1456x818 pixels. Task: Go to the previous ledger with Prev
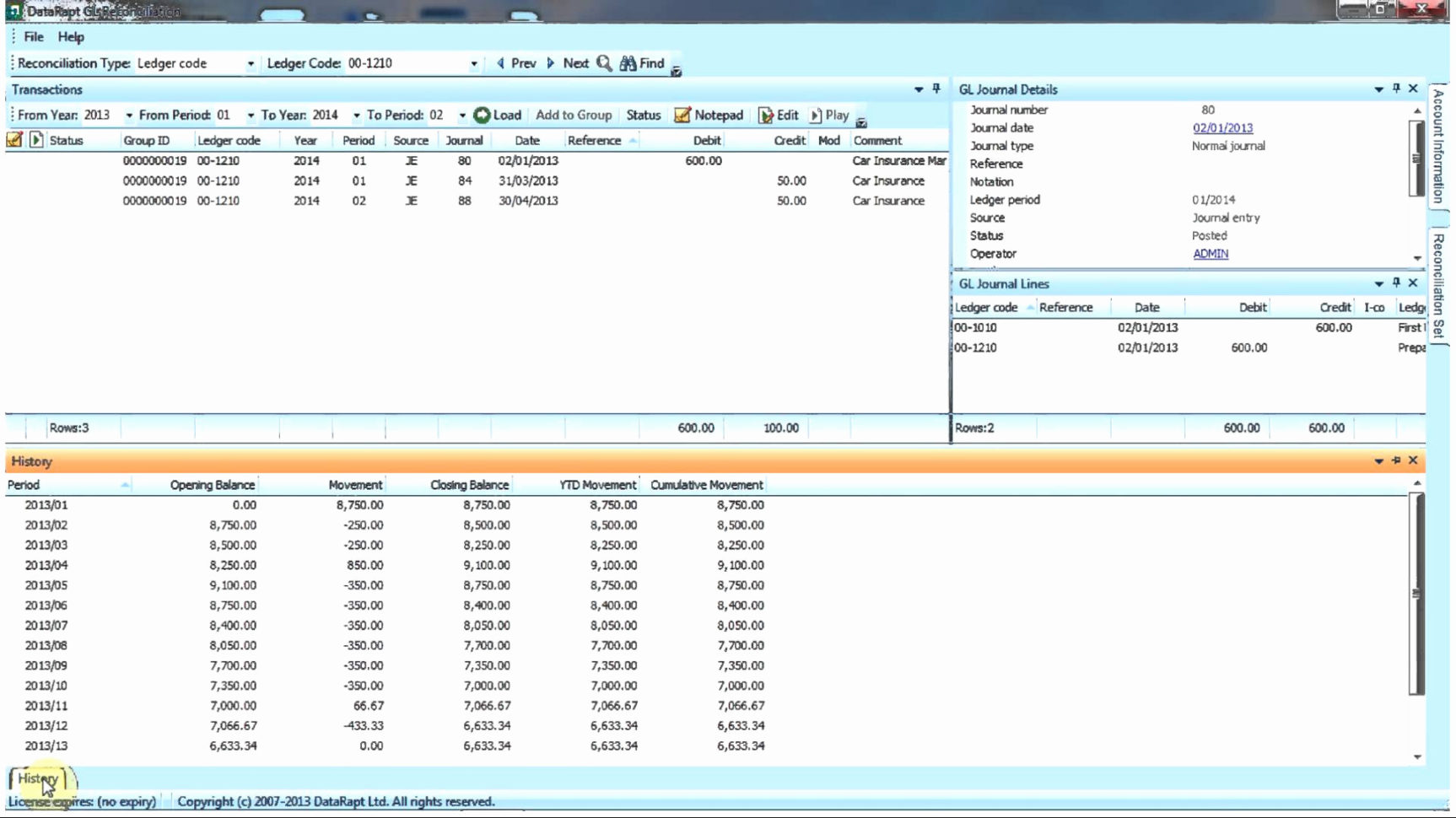(516, 63)
